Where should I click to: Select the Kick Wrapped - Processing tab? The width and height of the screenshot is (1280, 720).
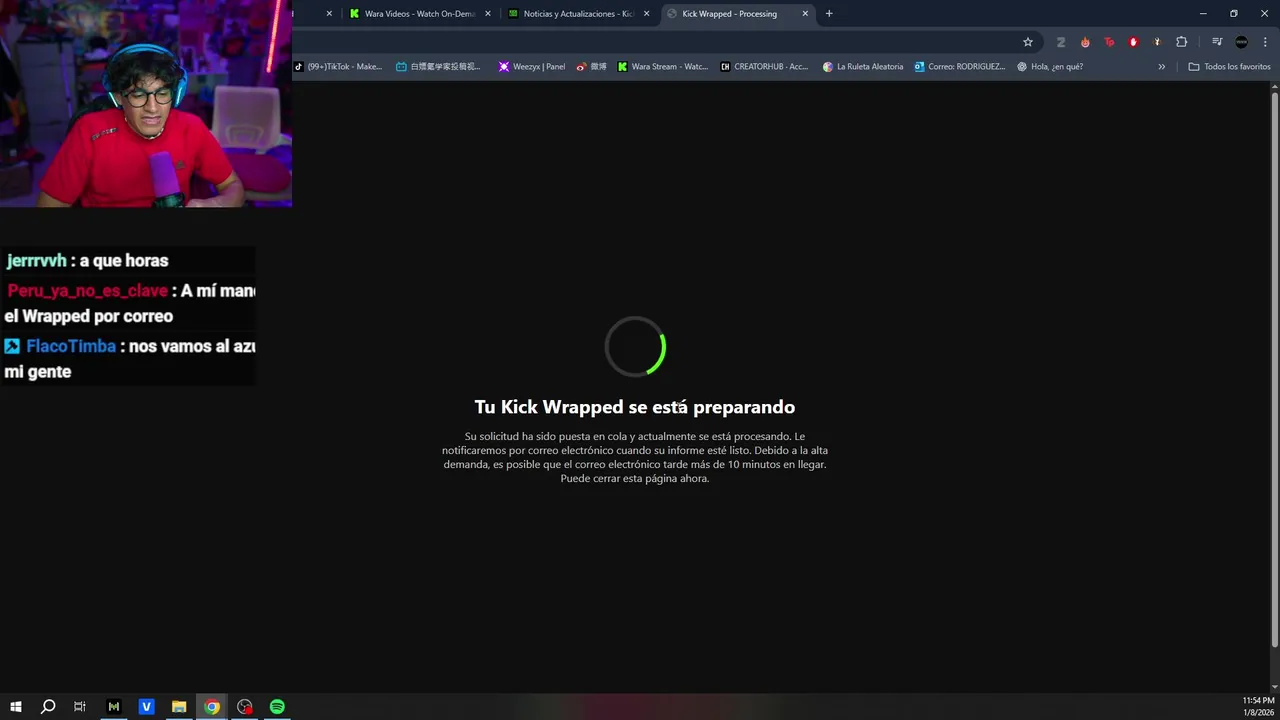736,14
